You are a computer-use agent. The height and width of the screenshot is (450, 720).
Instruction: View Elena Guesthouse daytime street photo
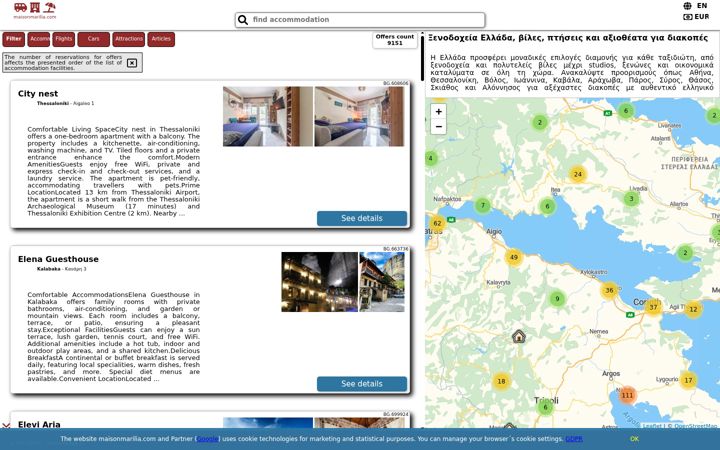coord(382,282)
